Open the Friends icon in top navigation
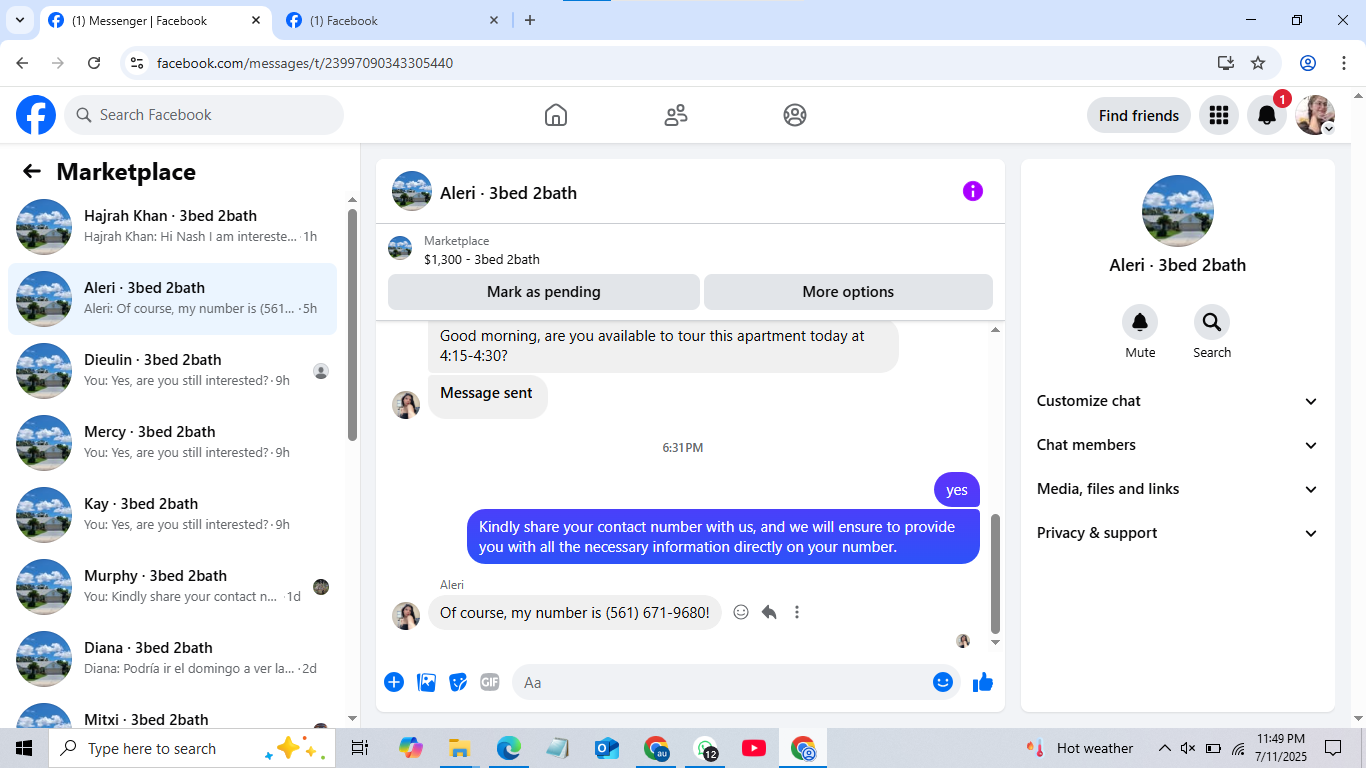Image resolution: width=1366 pixels, height=768 pixels. tap(676, 115)
